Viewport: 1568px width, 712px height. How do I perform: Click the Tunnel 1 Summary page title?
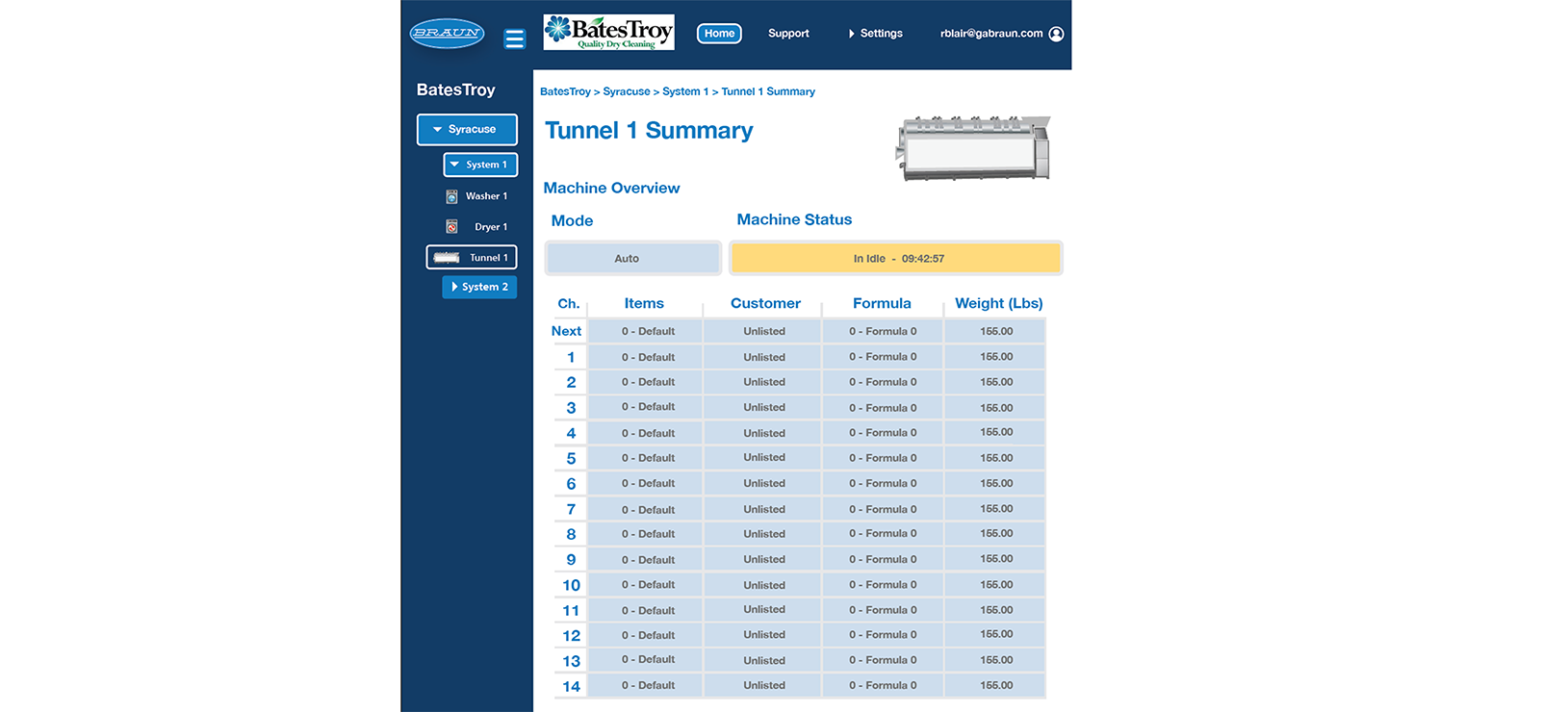click(649, 131)
